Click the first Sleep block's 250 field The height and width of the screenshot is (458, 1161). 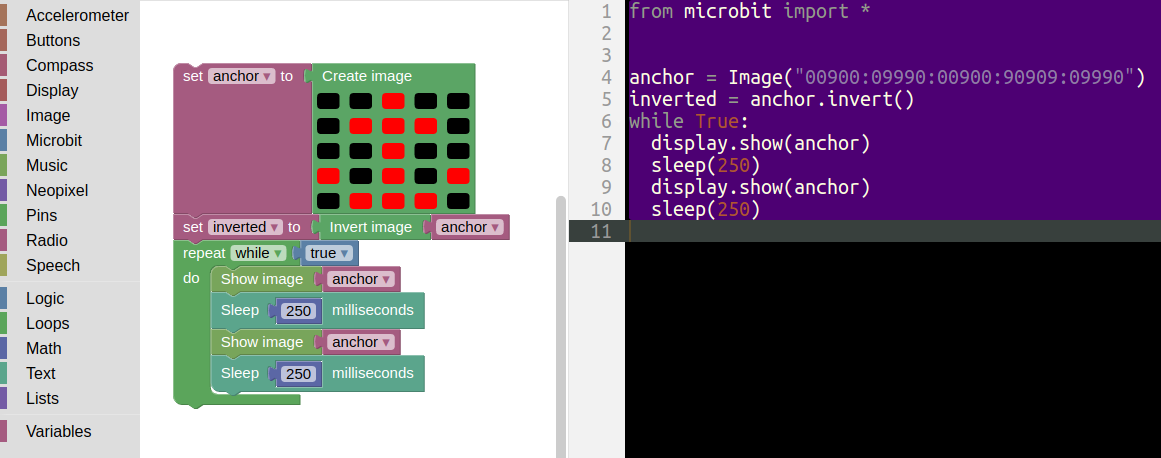coord(298,311)
